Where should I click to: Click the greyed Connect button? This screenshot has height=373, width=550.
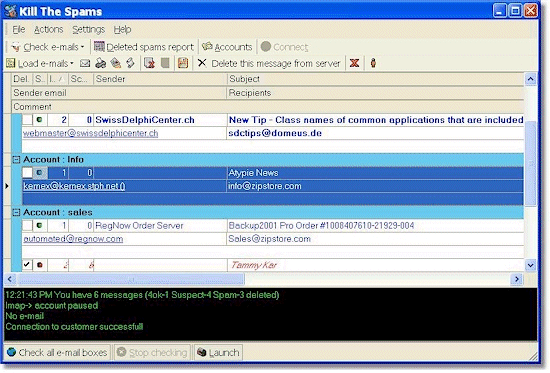pyautogui.click(x=284, y=47)
